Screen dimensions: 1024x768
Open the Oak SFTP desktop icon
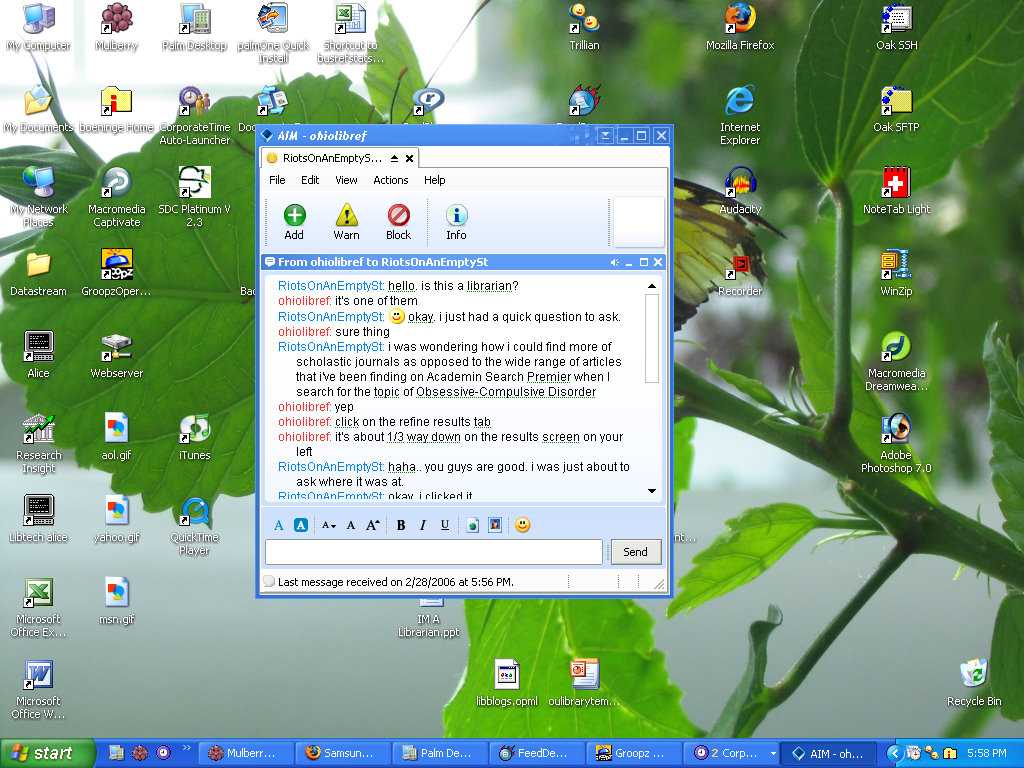[896, 109]
